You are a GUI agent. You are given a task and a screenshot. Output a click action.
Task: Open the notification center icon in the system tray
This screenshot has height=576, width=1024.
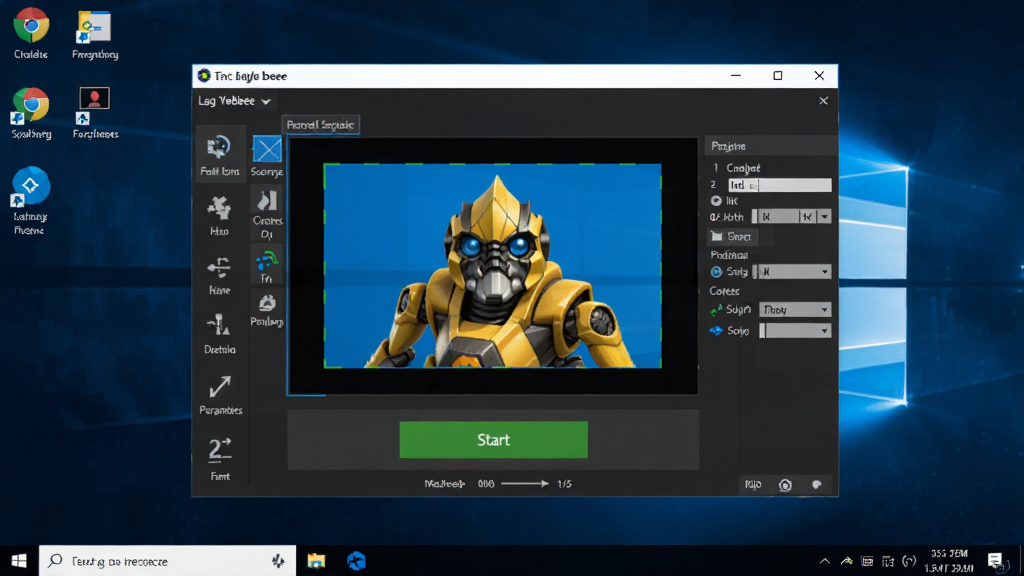[995, 561]
